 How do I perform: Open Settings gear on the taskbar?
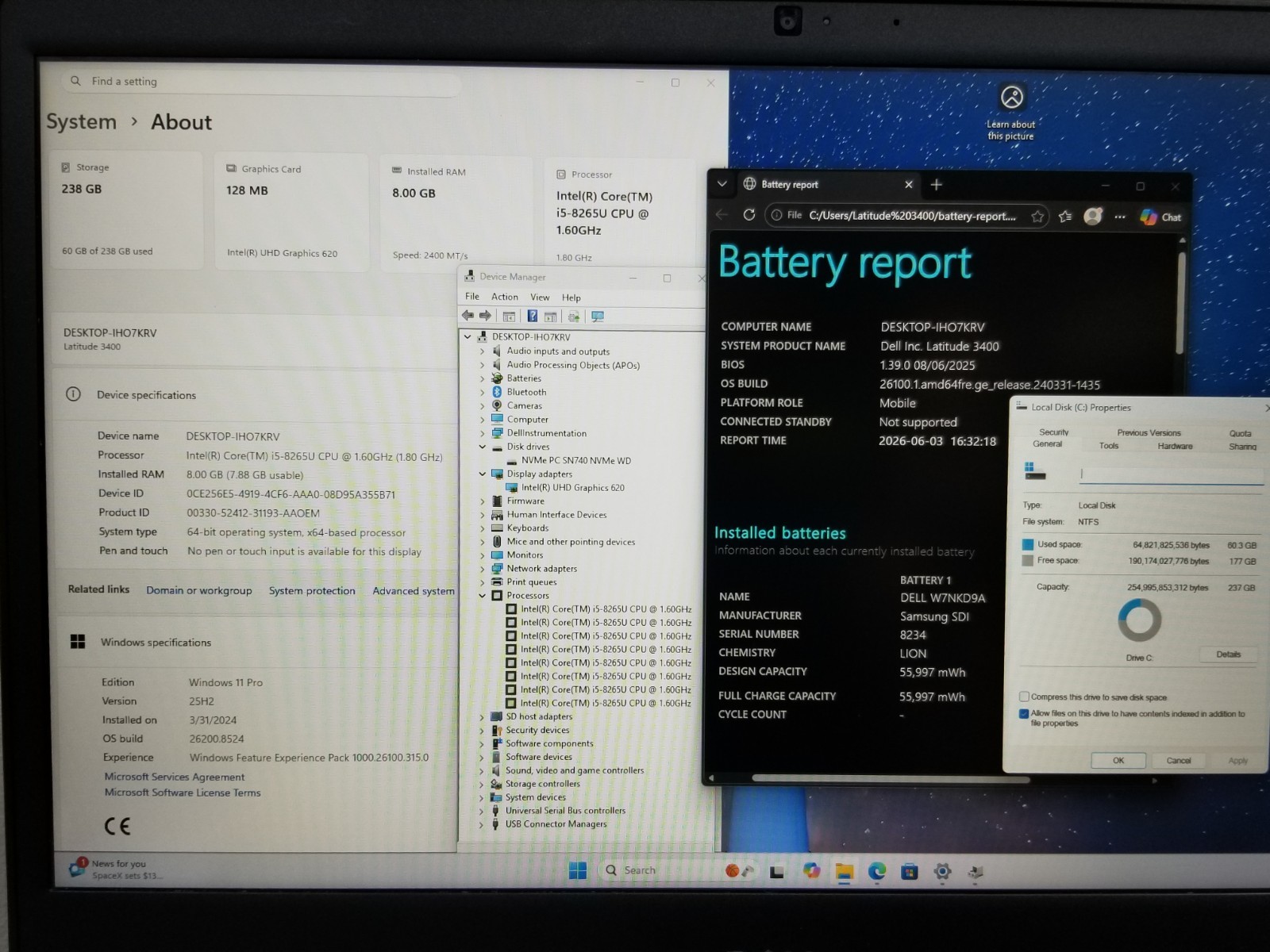pyautogui.click(x=942, y=872)
